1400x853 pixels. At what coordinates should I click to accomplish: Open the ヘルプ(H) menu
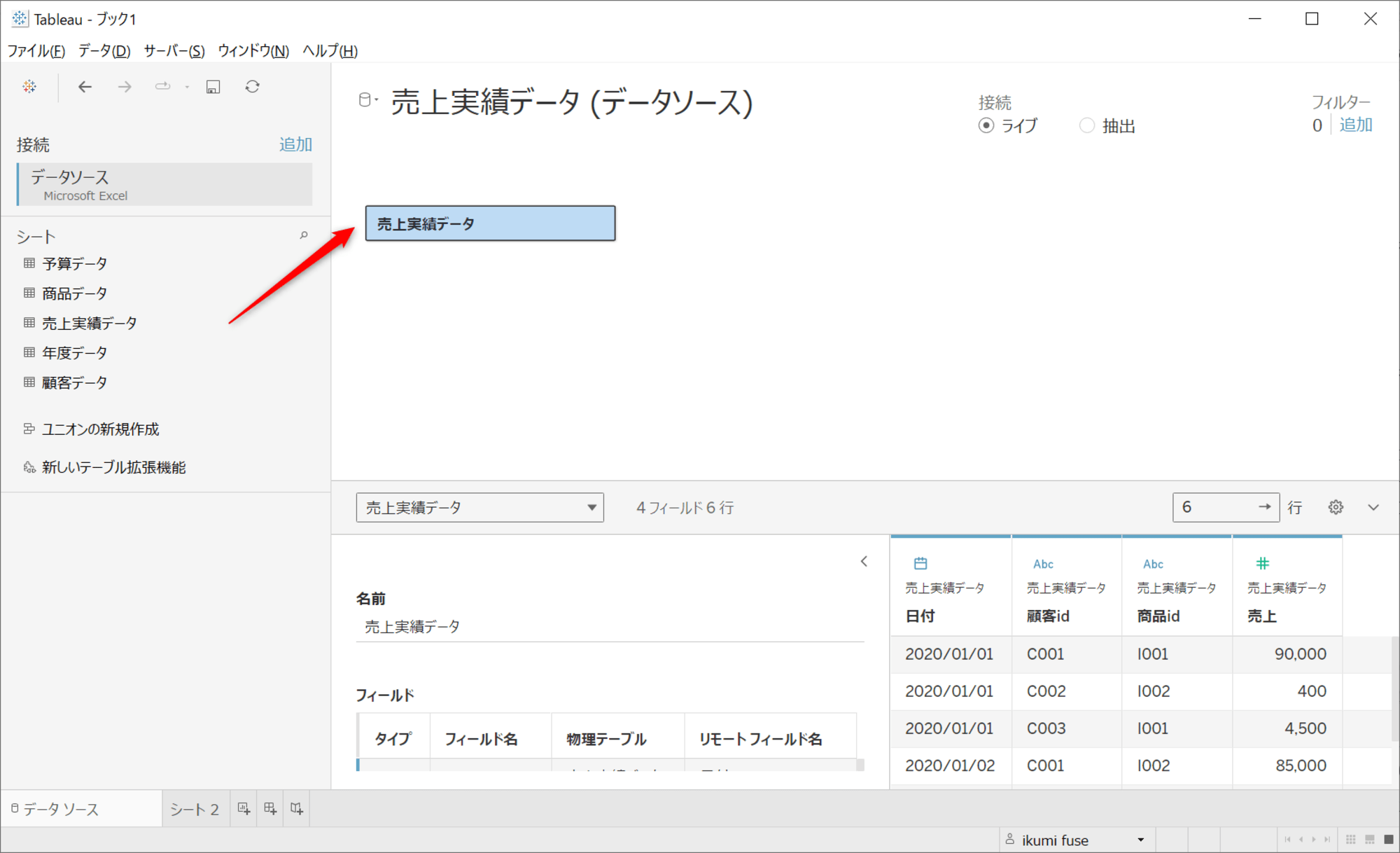(330, 50)
